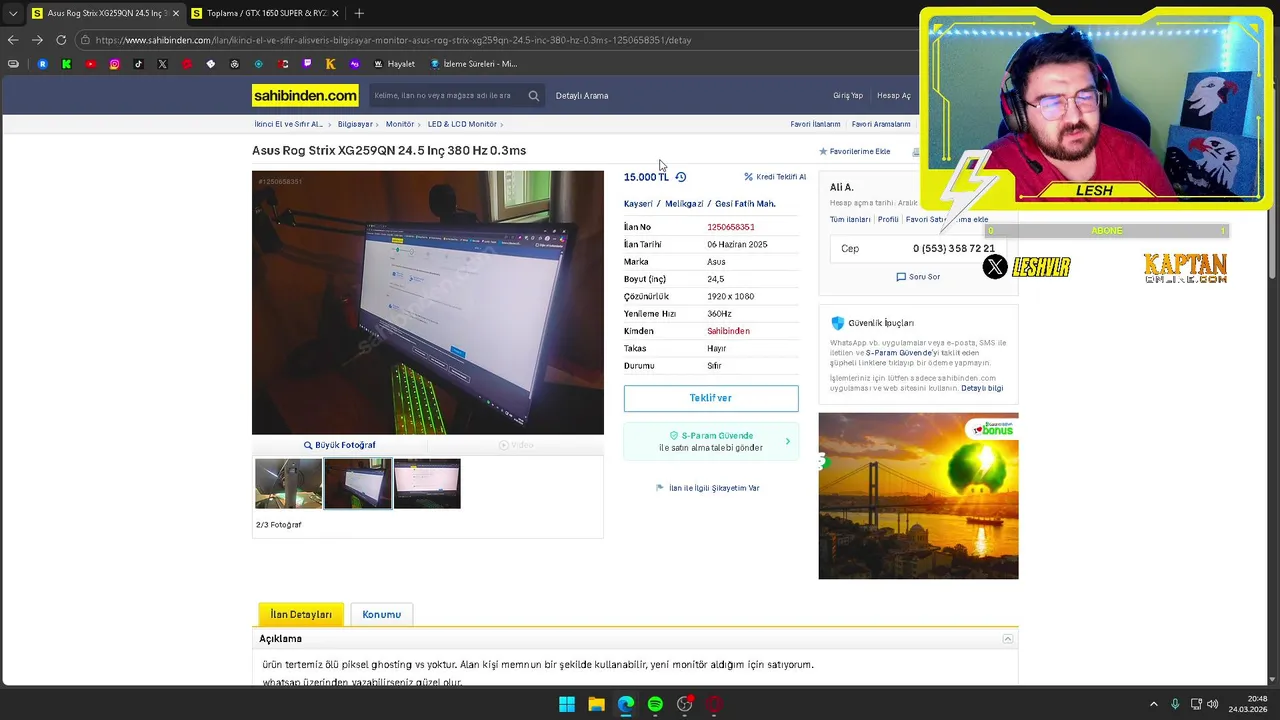Open the Bilgisayar breadcrumb
The image size is (1280, 720).
pyautogui.click(x=355, y=124)
